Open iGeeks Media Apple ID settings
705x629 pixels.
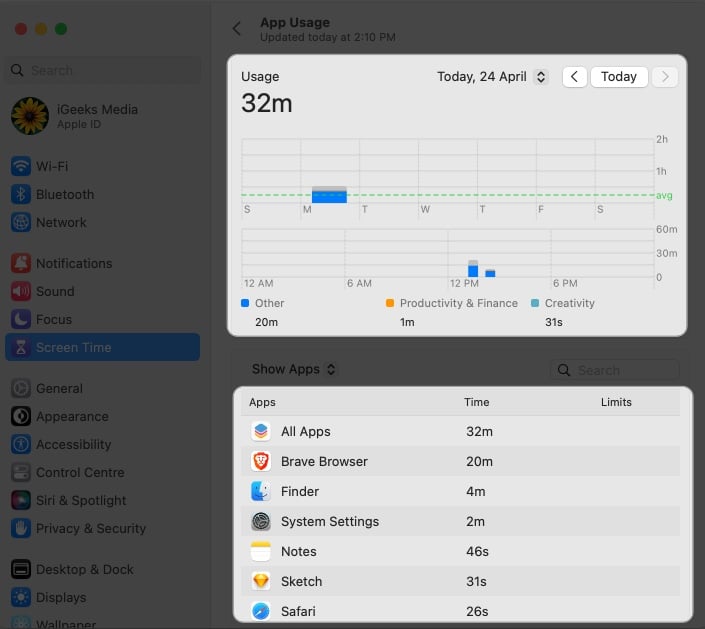point(103,116)
